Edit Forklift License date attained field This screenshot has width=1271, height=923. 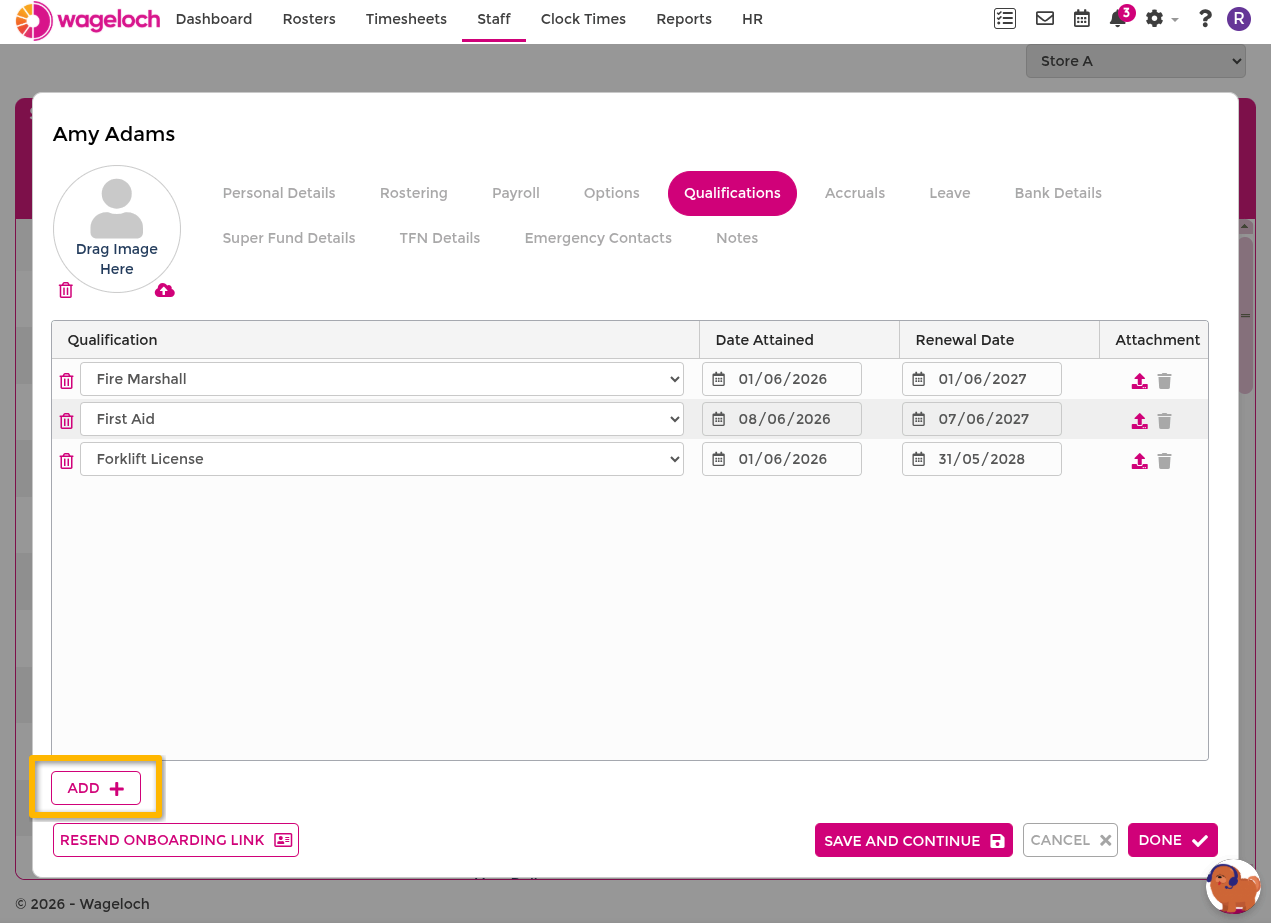782,459
